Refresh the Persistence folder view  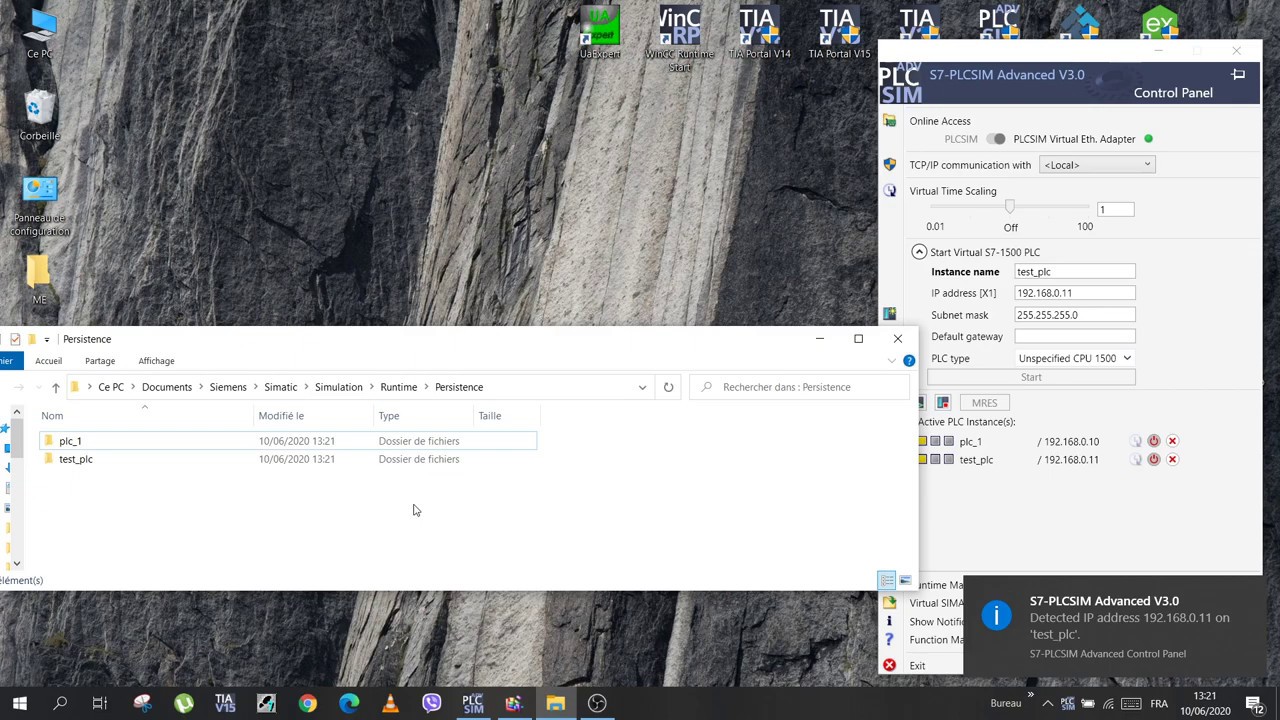pyautogui.click(x=668, y=387)
